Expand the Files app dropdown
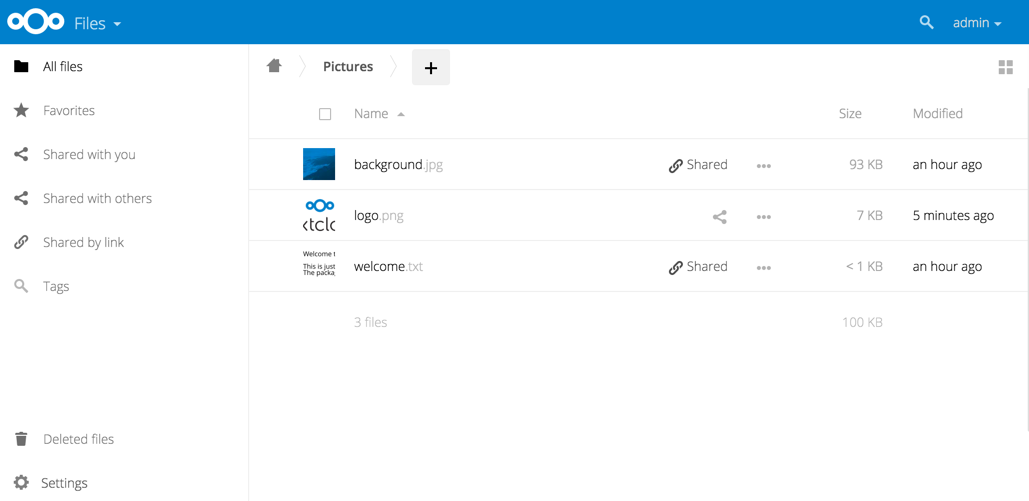This screenshot has height=501, width=1029. 97,23
